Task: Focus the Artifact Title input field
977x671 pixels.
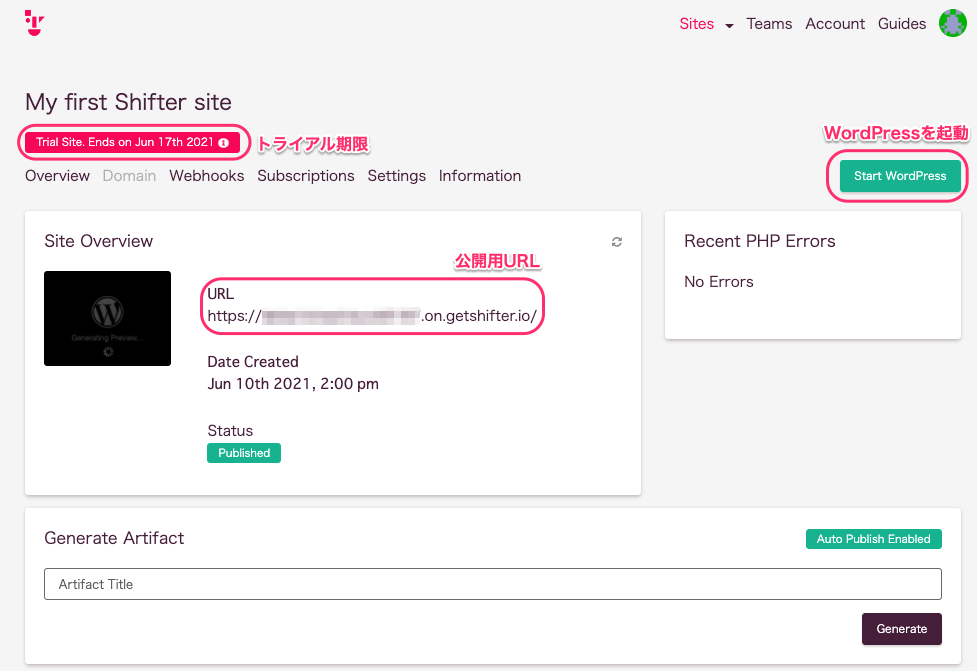Action: pyautogui.click(x=492, y=584)
